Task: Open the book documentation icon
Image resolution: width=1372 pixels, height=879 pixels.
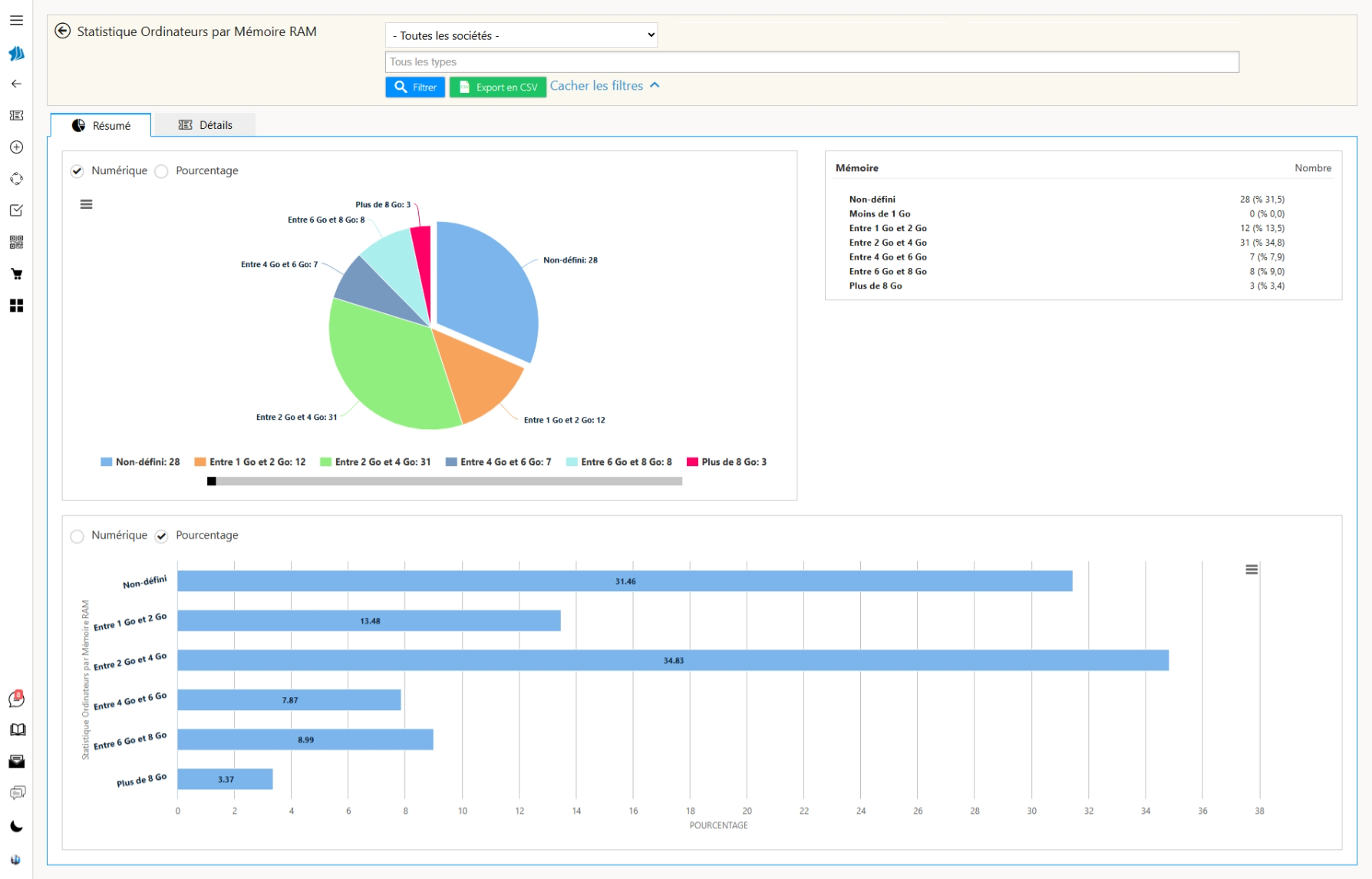Action: (x=17, y=730)
